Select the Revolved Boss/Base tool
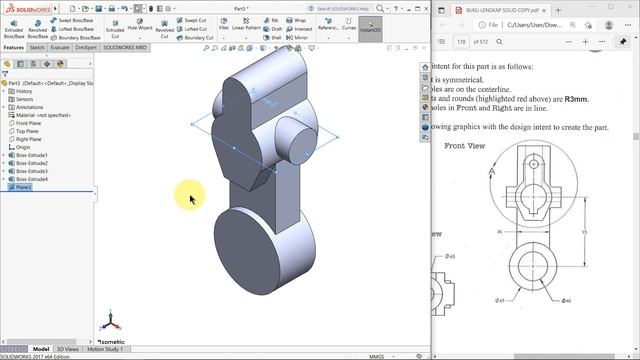Screen dimensions: 640x360 point(38,29)
